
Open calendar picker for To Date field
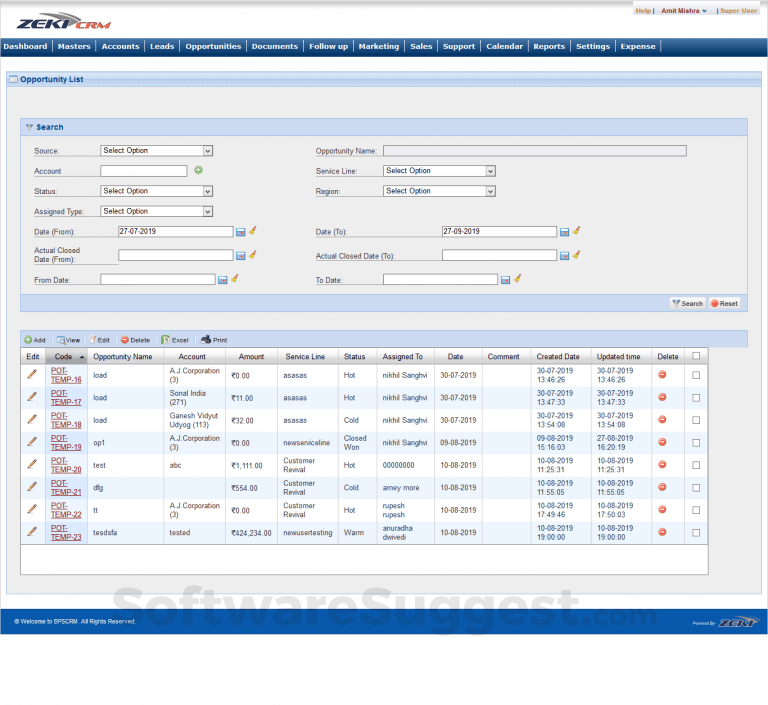tap(505, 280)
